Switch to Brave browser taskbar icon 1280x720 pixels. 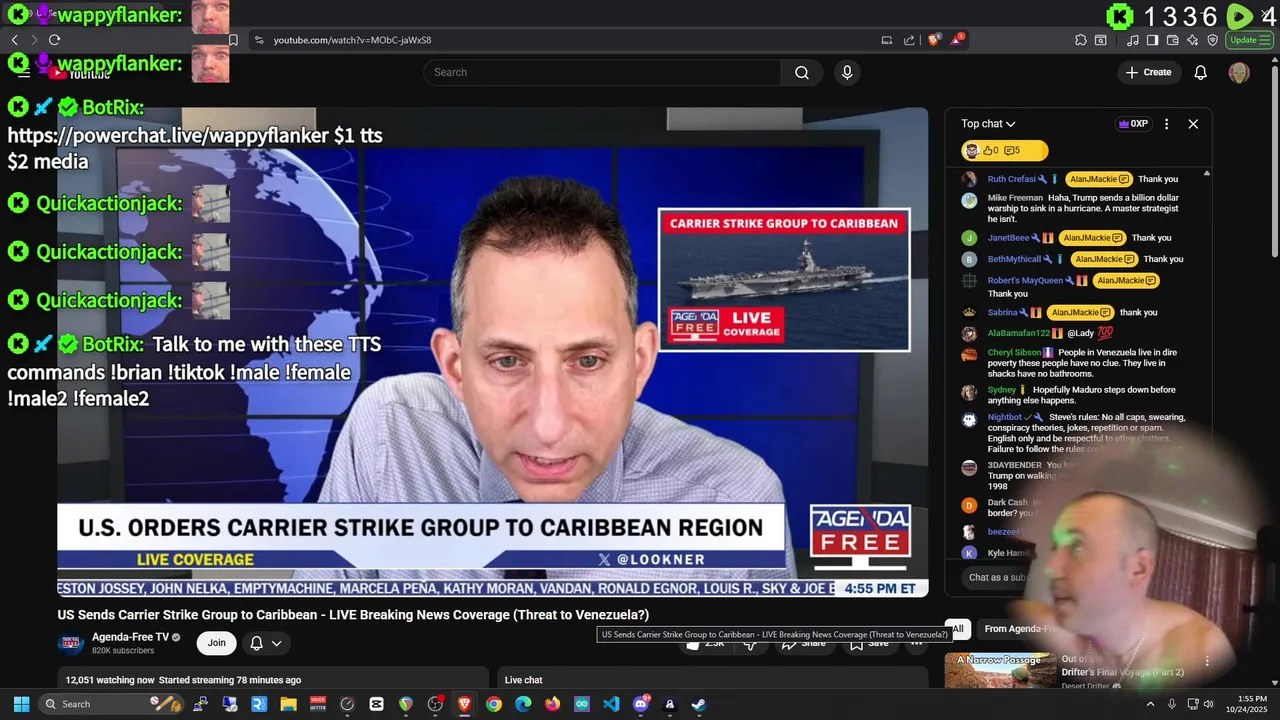coord(464,704)
